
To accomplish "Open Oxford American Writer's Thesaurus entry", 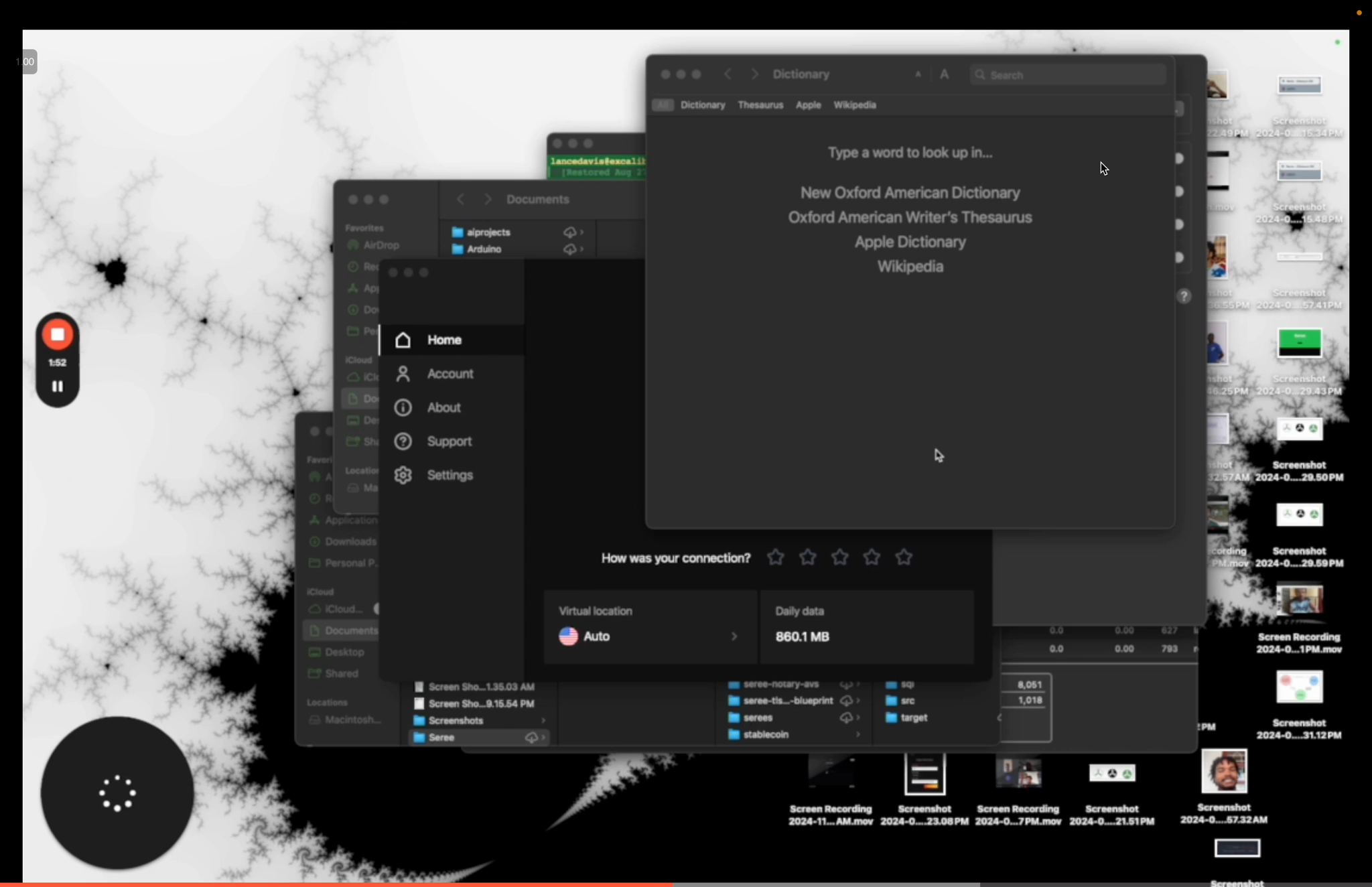I will [x=910, y=218].
